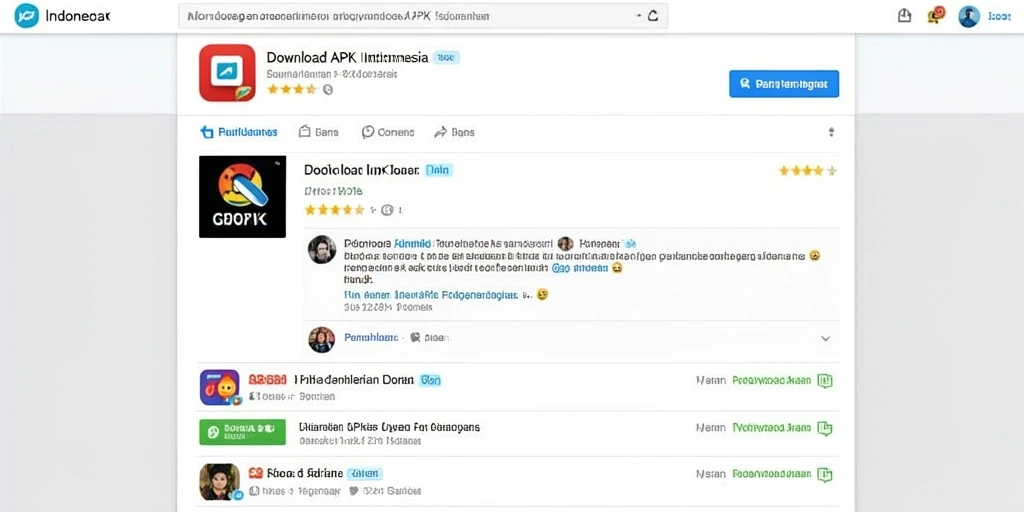Open the second commenter's avatar

[321, 340]
